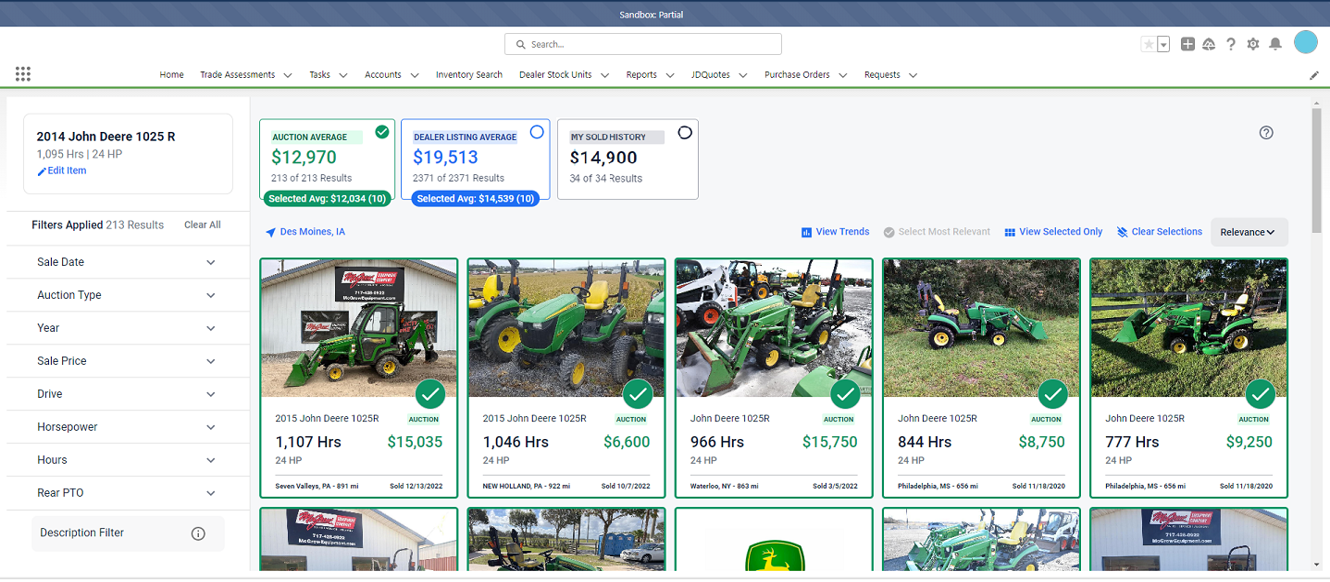Open the Dealer Stock Units tab
Viewport: 1330px width, 582px height.
point(555,75)
